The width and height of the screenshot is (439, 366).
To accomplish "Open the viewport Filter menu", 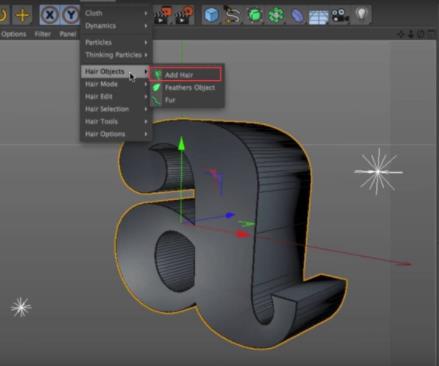I will coord(43,34).
